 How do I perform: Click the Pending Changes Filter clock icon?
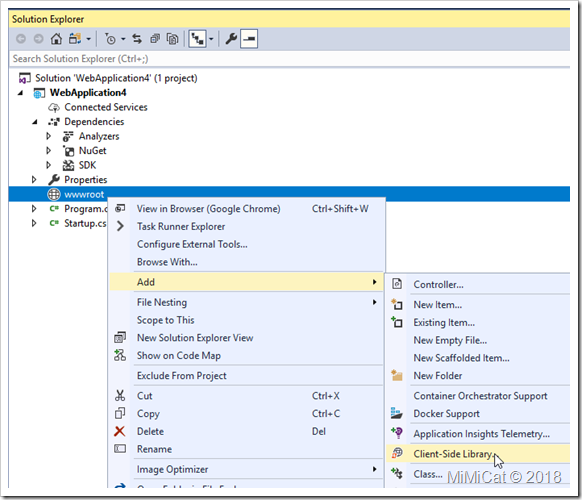tap(110, 39)
